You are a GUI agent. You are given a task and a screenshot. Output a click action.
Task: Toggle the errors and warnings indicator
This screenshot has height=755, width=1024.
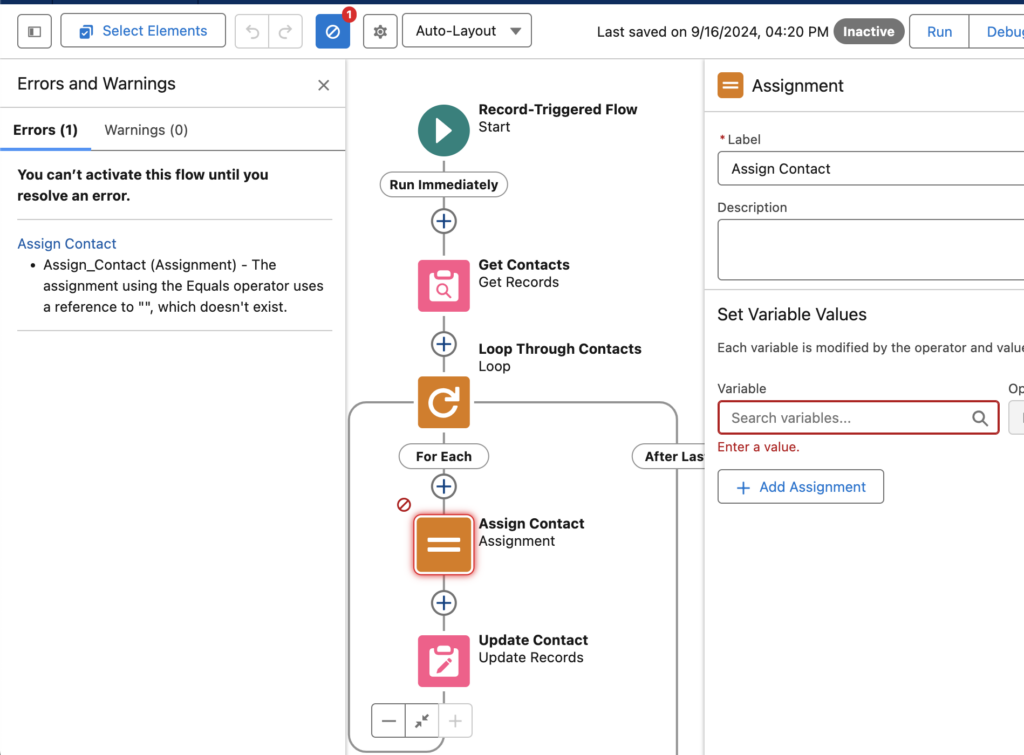click(x=333, y=32)
